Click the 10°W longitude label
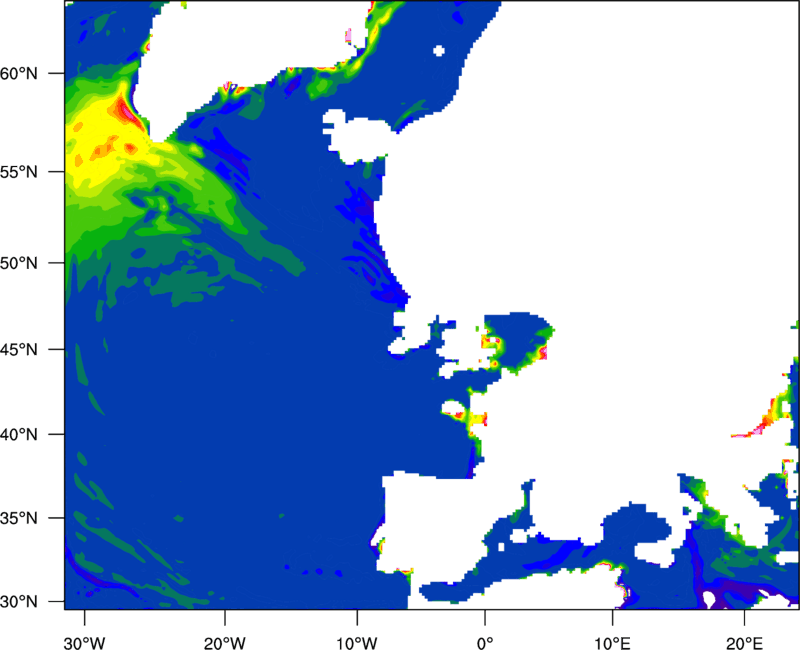This screenshot has width=800, height=650. [x=357, y=643]
